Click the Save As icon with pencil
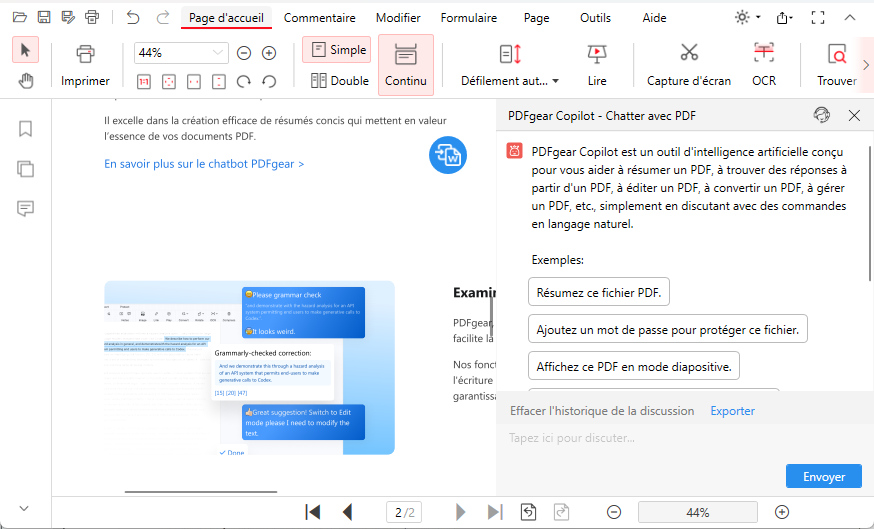This screenshot has height=529, width=874. (x=68, y=17)
